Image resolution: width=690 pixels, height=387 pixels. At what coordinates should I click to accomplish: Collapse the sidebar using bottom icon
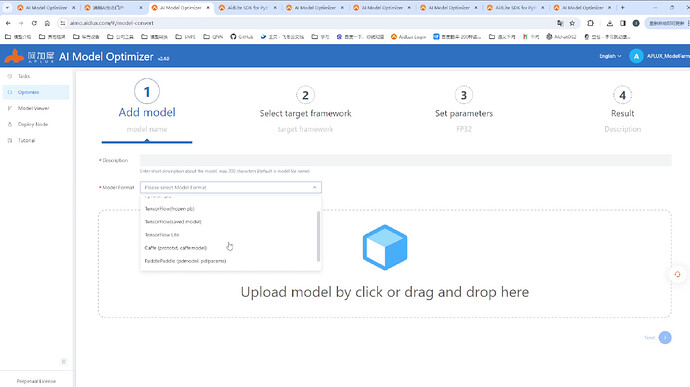coord(64,361)
